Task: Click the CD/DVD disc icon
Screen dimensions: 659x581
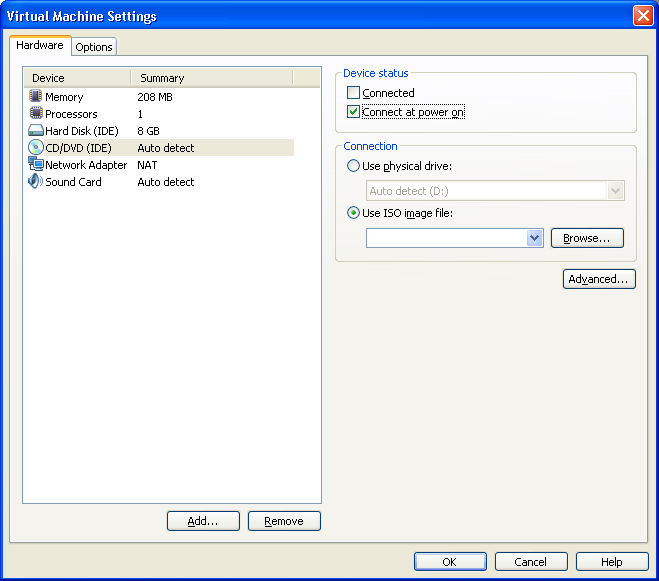Action: (x=36, y=148)
